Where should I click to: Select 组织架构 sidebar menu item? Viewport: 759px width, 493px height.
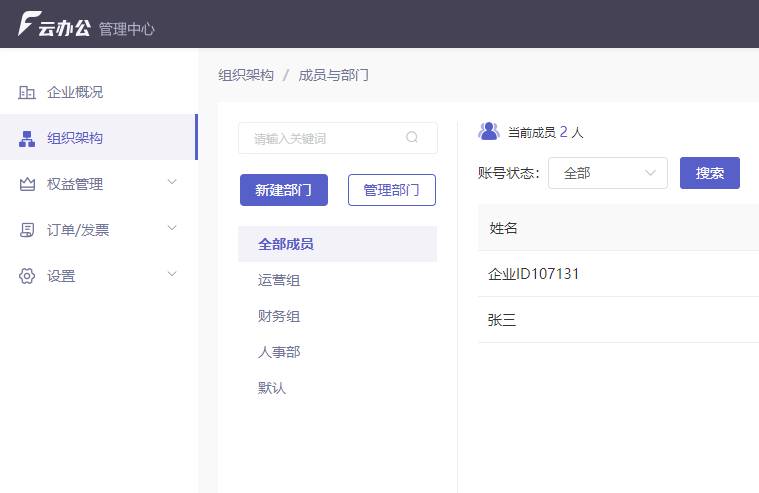pyautogui.click(x=99, y=138)
